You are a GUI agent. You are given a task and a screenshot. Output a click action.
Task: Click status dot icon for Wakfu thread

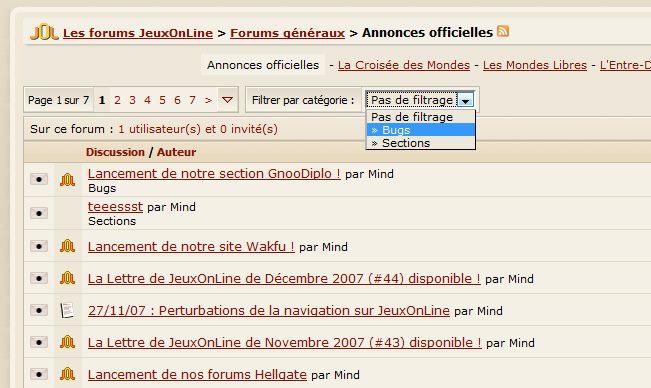(x=39, y=246)
